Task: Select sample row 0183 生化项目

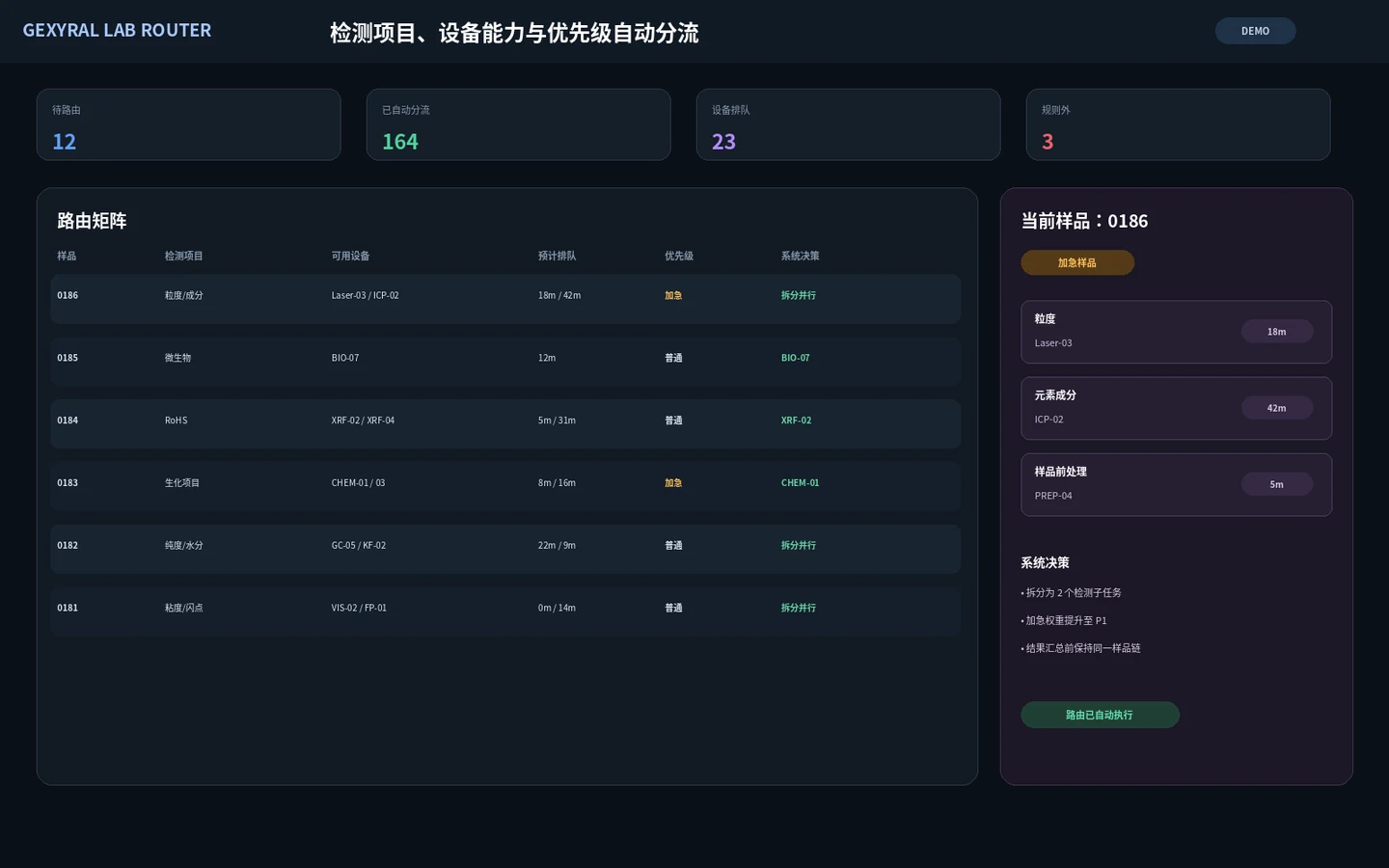Action: pos(505,486)
